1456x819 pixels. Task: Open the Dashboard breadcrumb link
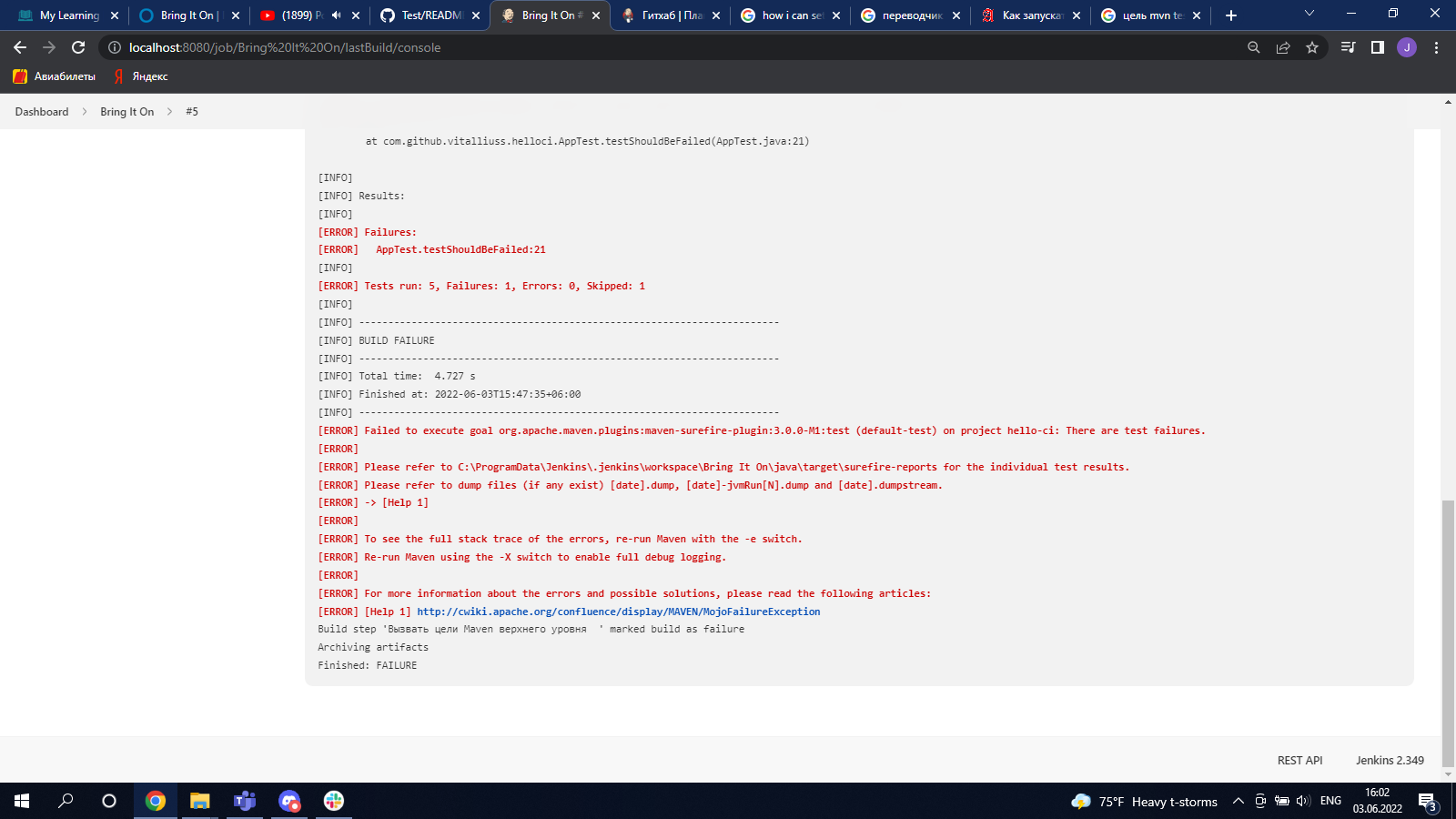coord(42,112)
